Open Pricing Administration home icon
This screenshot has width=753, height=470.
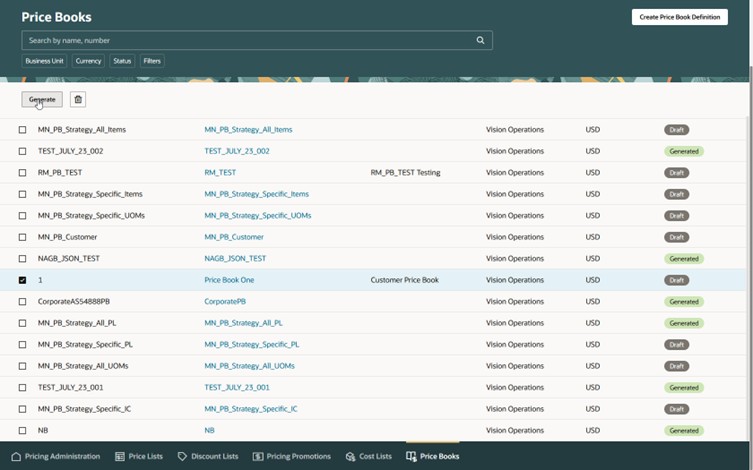14,456
